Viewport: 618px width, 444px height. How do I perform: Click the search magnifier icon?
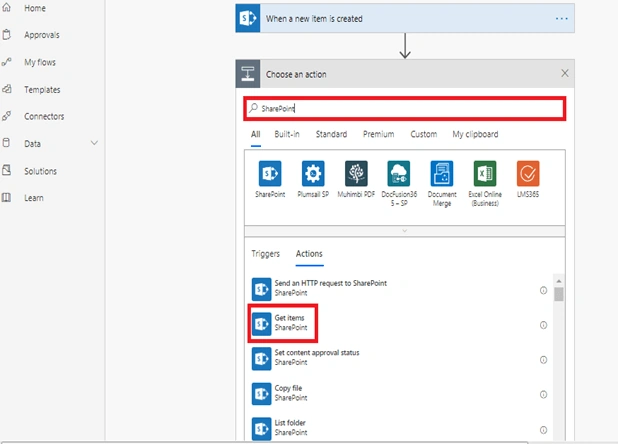click(x=253, y=108)
